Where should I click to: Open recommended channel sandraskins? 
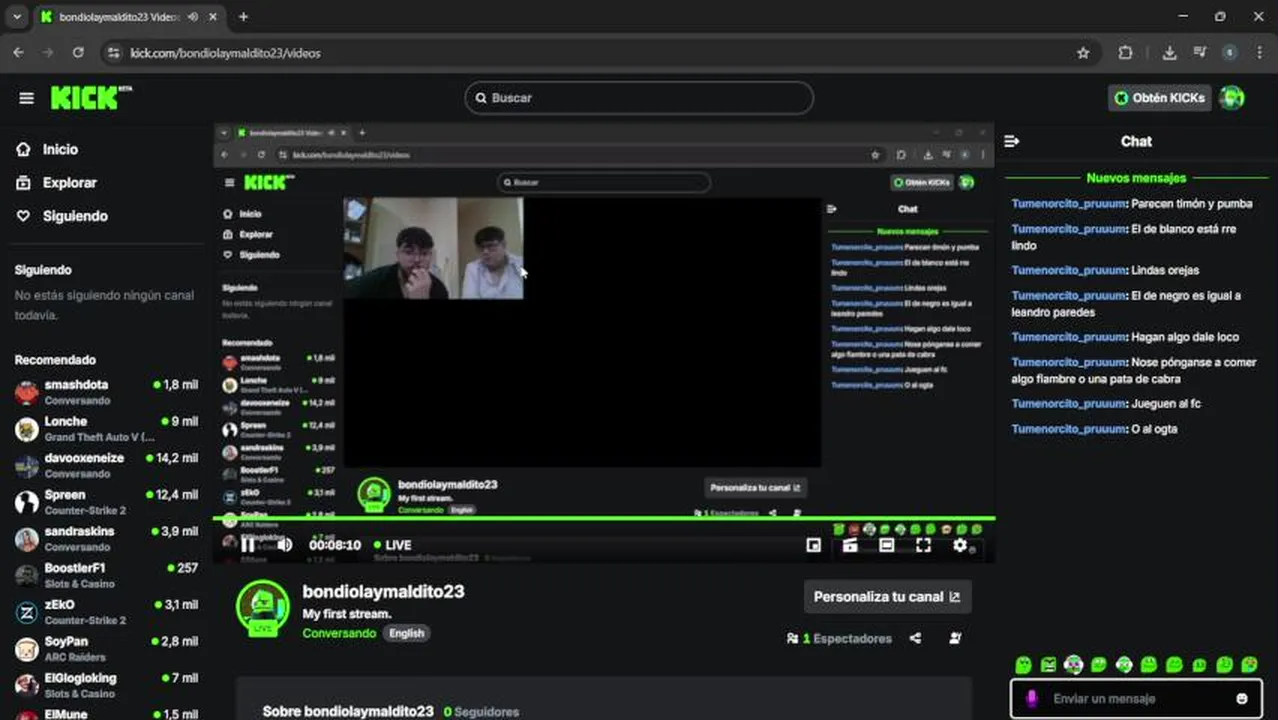[106, 539]
